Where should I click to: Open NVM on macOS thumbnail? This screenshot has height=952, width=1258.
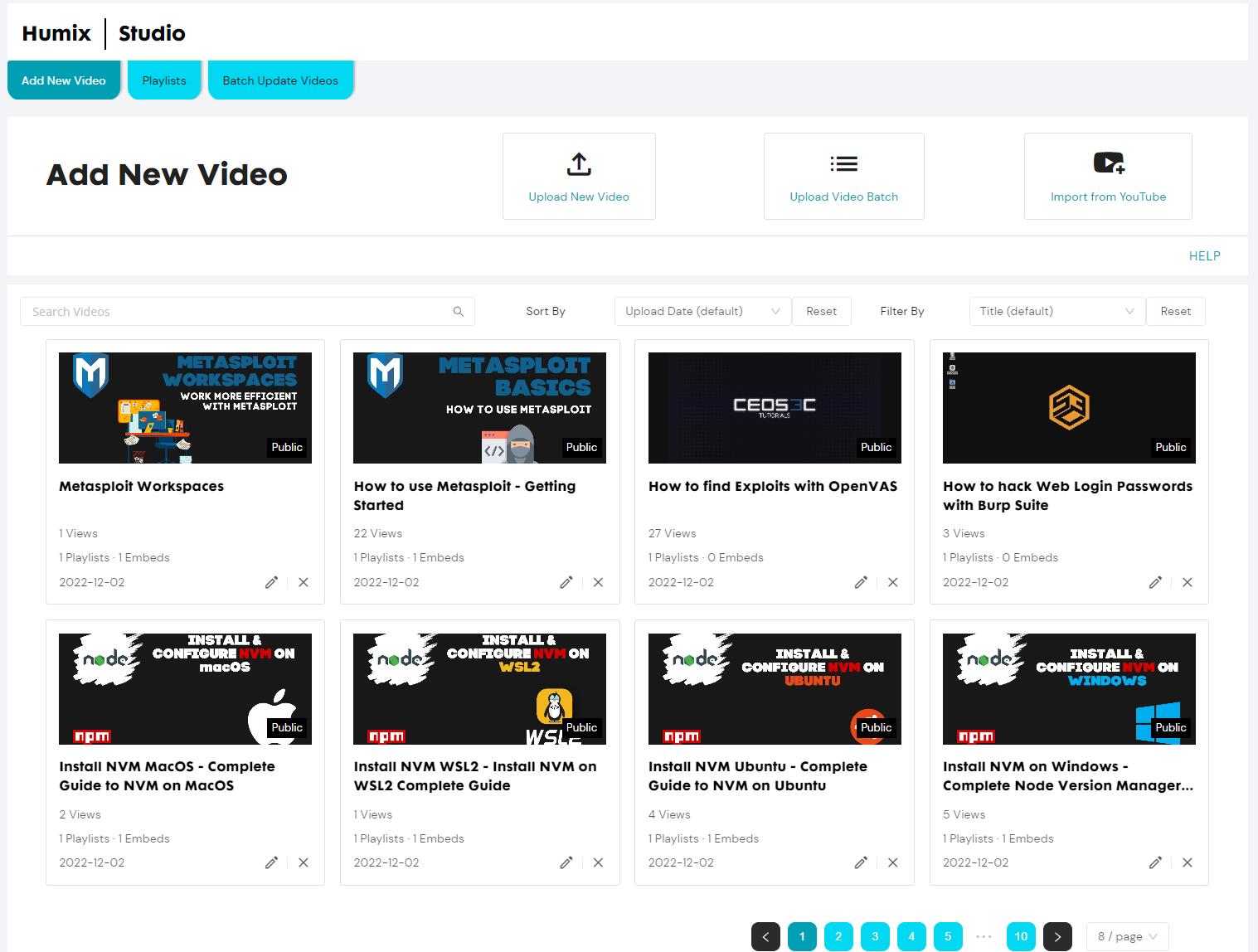tap(185, 689)
